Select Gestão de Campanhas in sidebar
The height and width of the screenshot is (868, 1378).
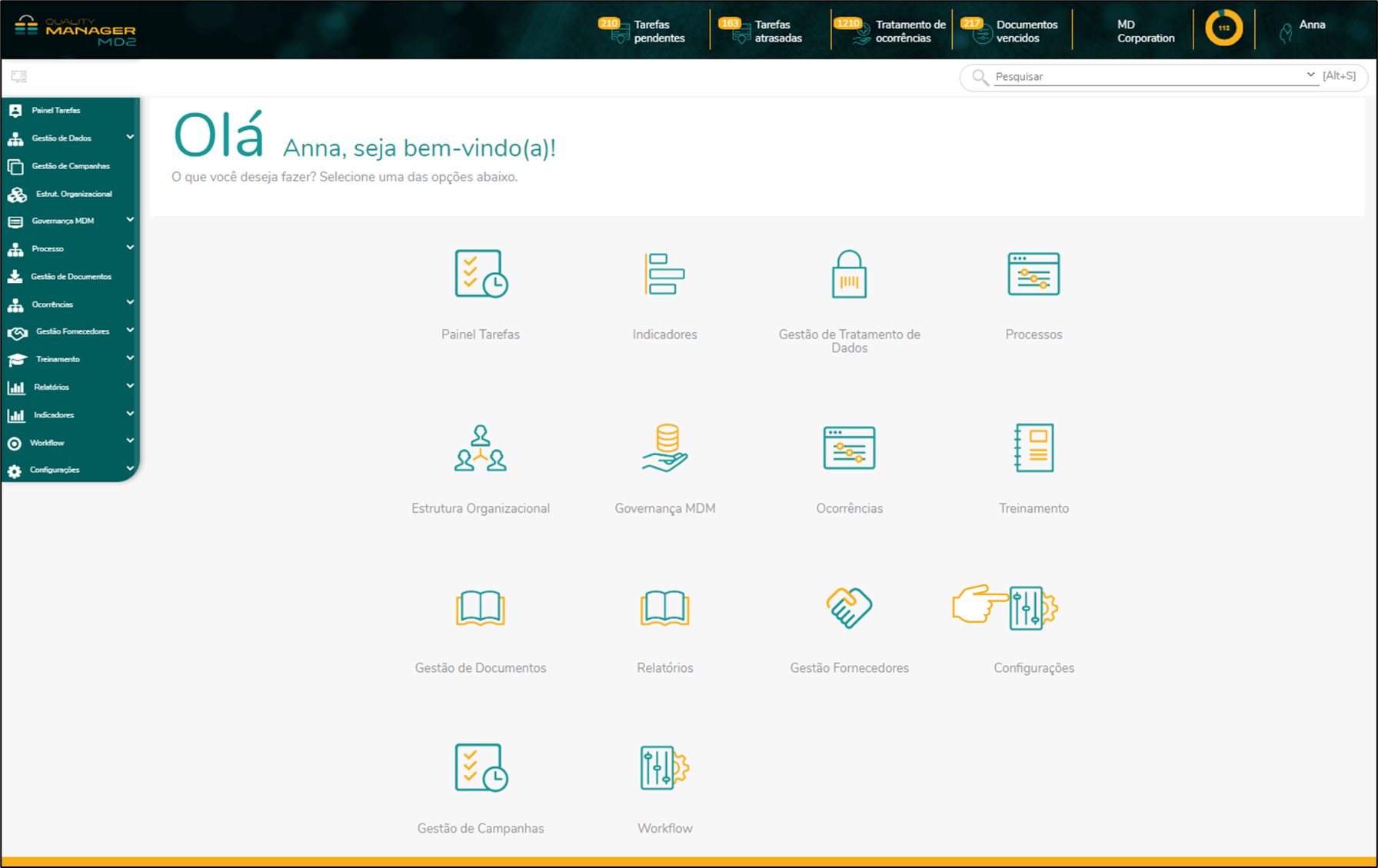click(70, 166)
